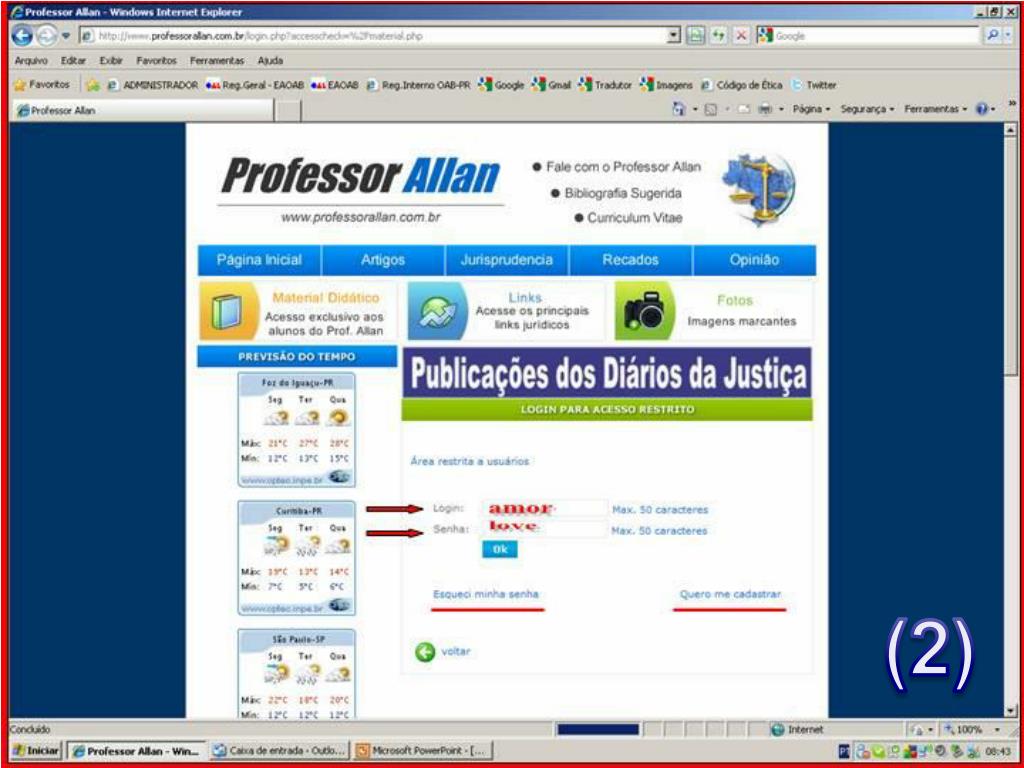Open the Recados navigation tab
This screenshot has width=1024, height=768.
pyautogui.click(x=630, y=260)
